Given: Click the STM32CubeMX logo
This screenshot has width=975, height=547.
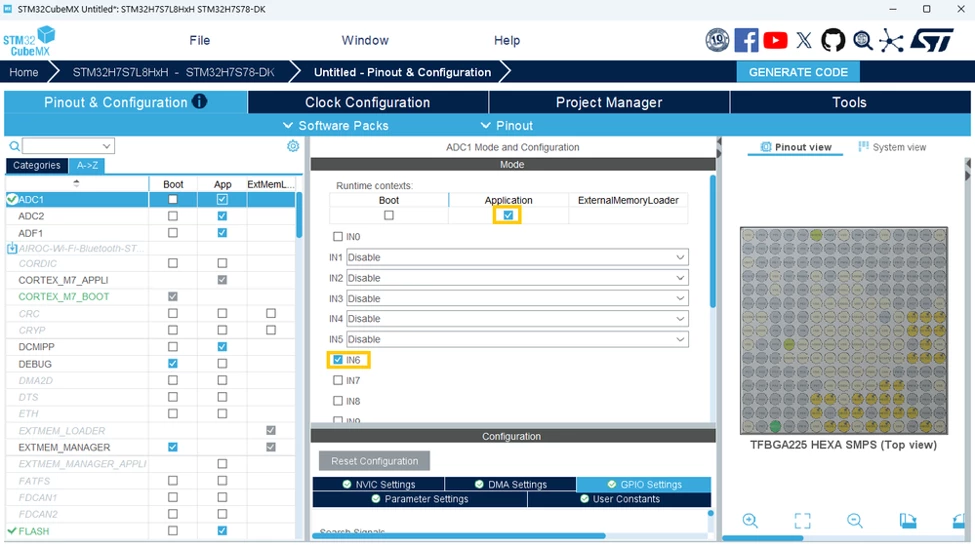Looking at the screenshot, I should [x=29, y=41].
